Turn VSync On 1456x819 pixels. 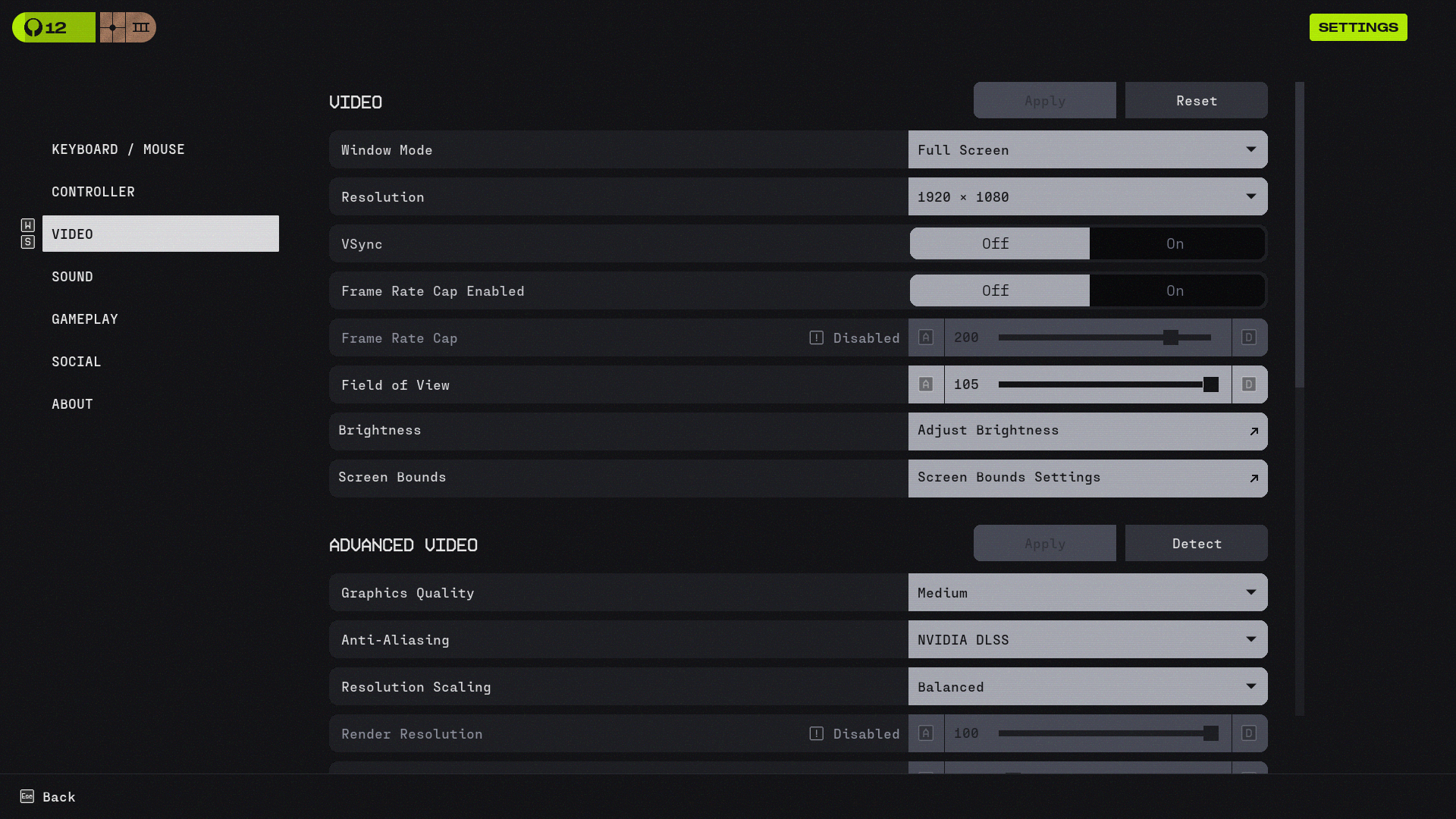pos(1175,244)
